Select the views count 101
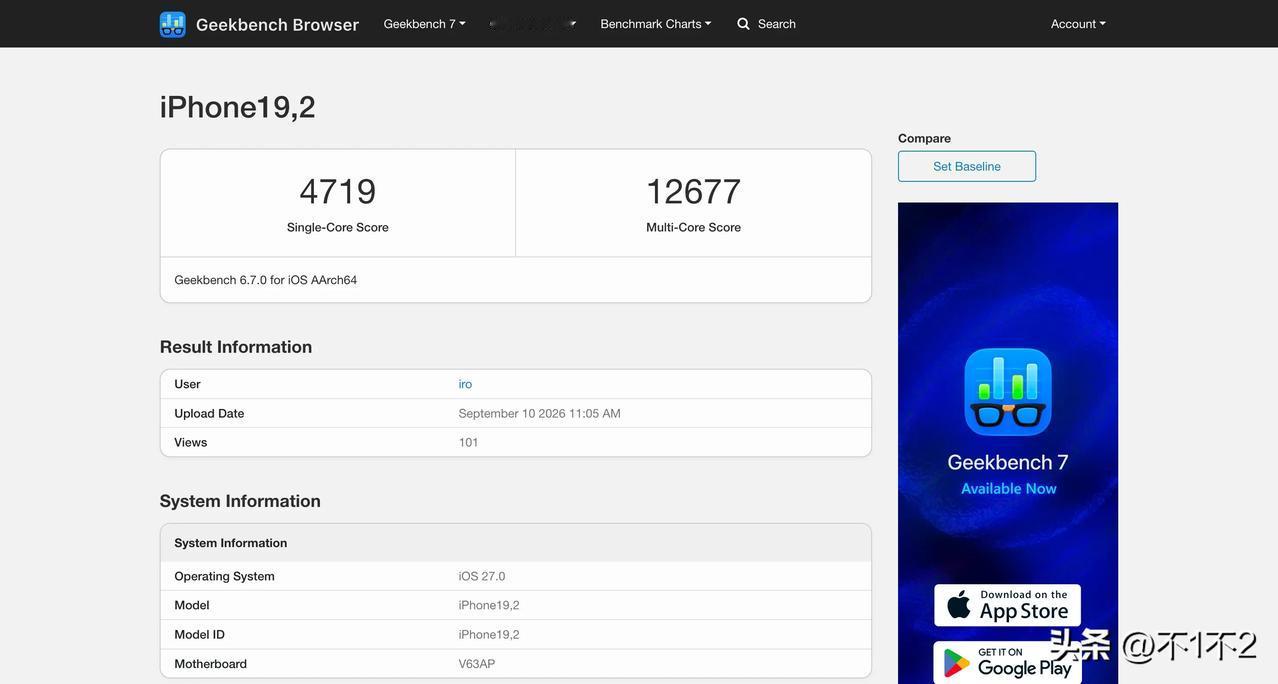 [x=469, y=442]
